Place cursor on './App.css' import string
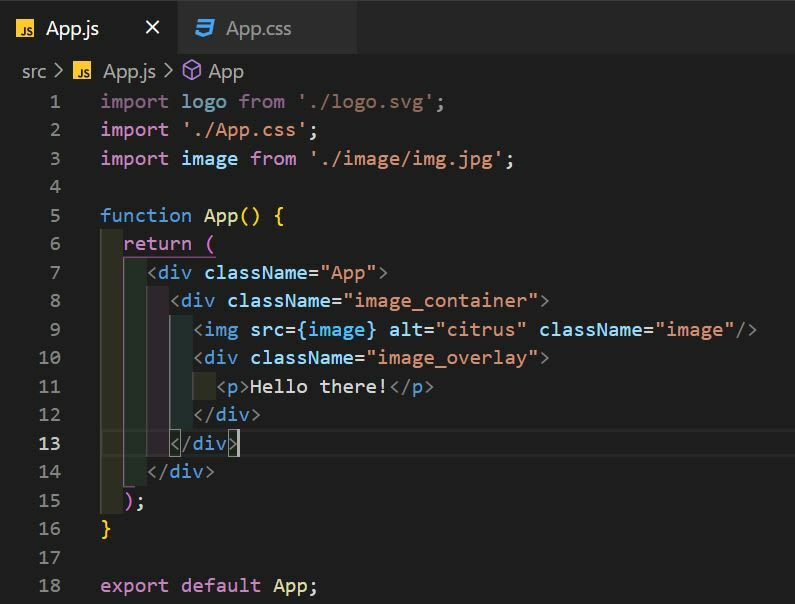Image resolution: width=795 pixels, height=604 pixels. tap(244, 130)
